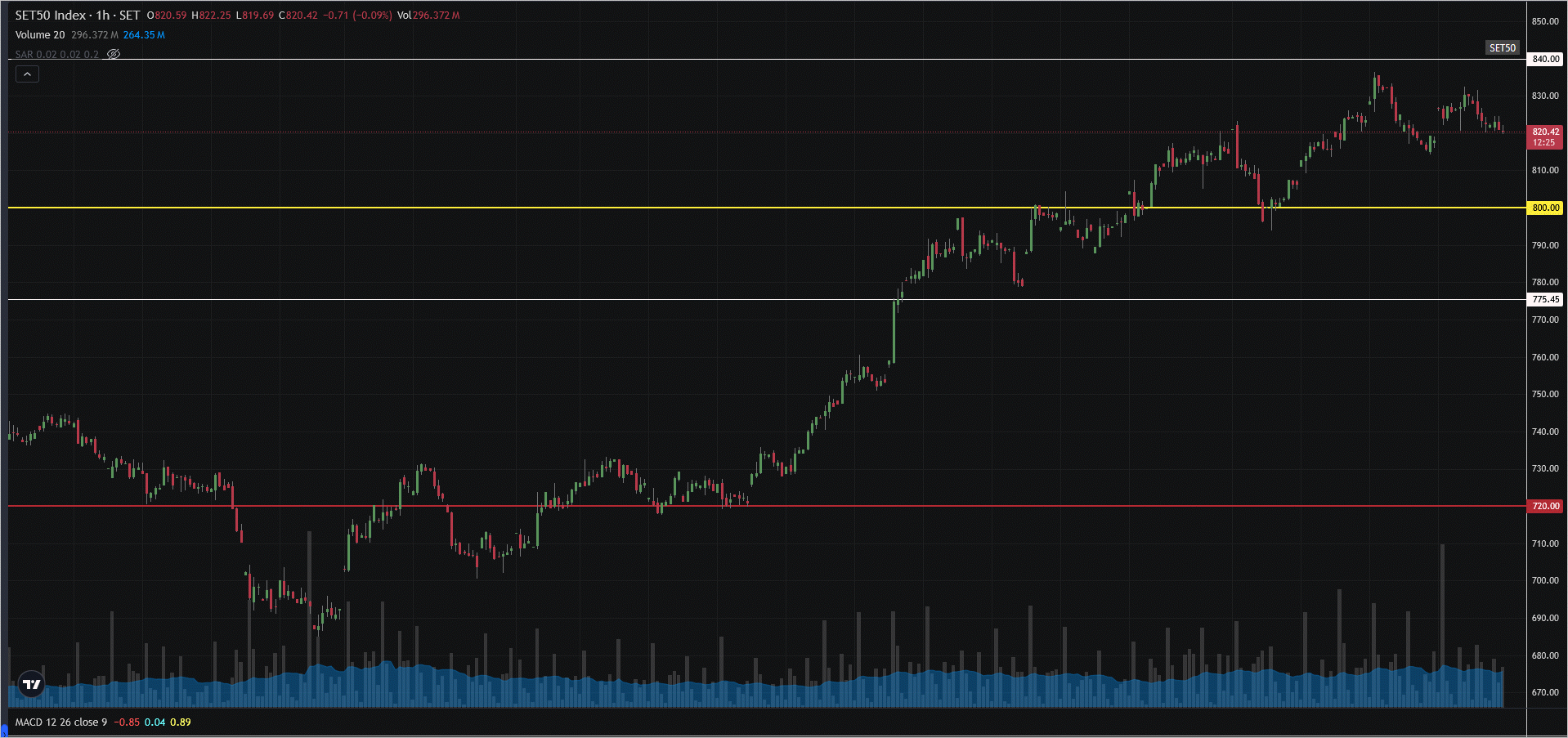Click the TradingView logo on the chart
The height and width of the screenshot is (738, 1568).
(31, 685)
